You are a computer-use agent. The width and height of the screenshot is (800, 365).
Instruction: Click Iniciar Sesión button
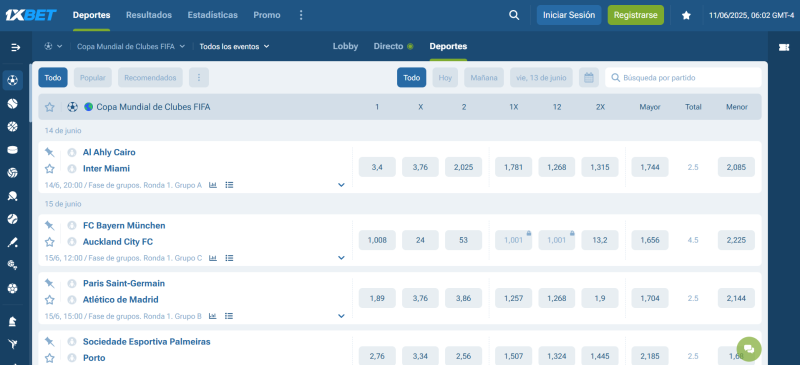[569, 15]
